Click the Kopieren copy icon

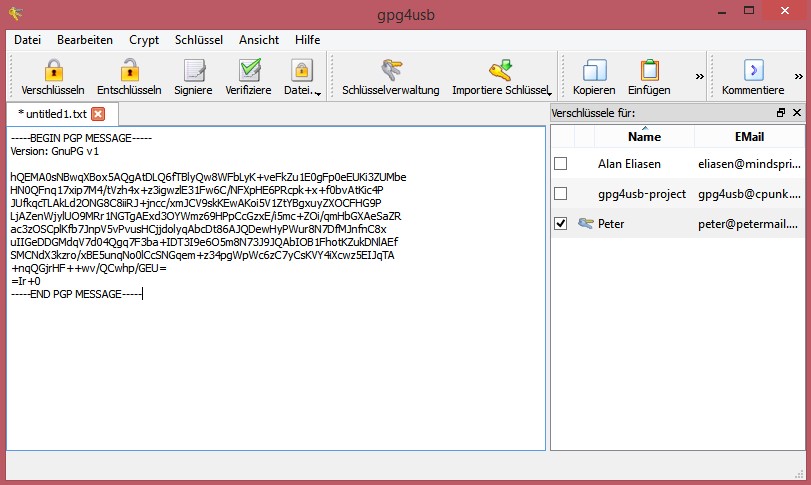[x=594, y=71]
